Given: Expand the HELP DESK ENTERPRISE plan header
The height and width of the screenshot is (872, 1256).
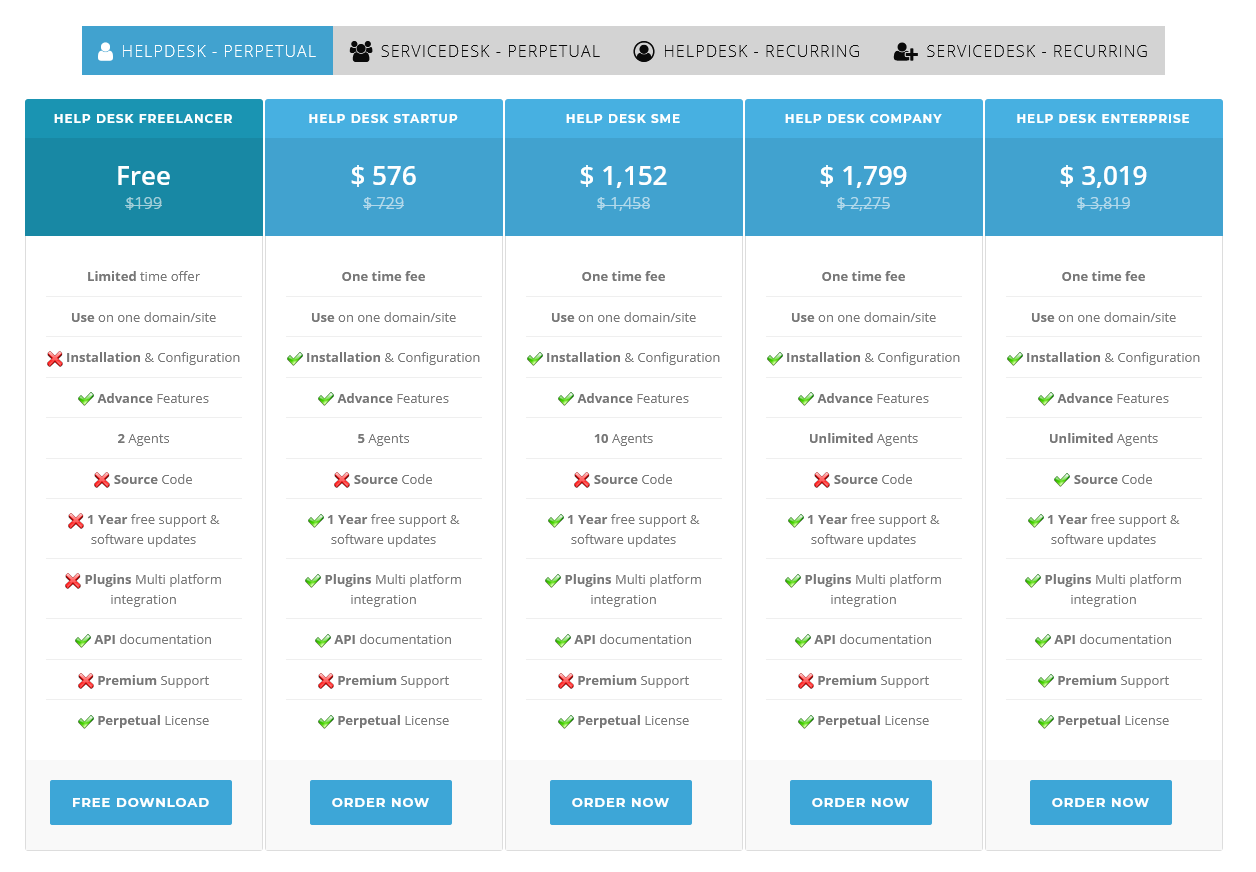Looking at the screenshot, I should click(1103, 118).
